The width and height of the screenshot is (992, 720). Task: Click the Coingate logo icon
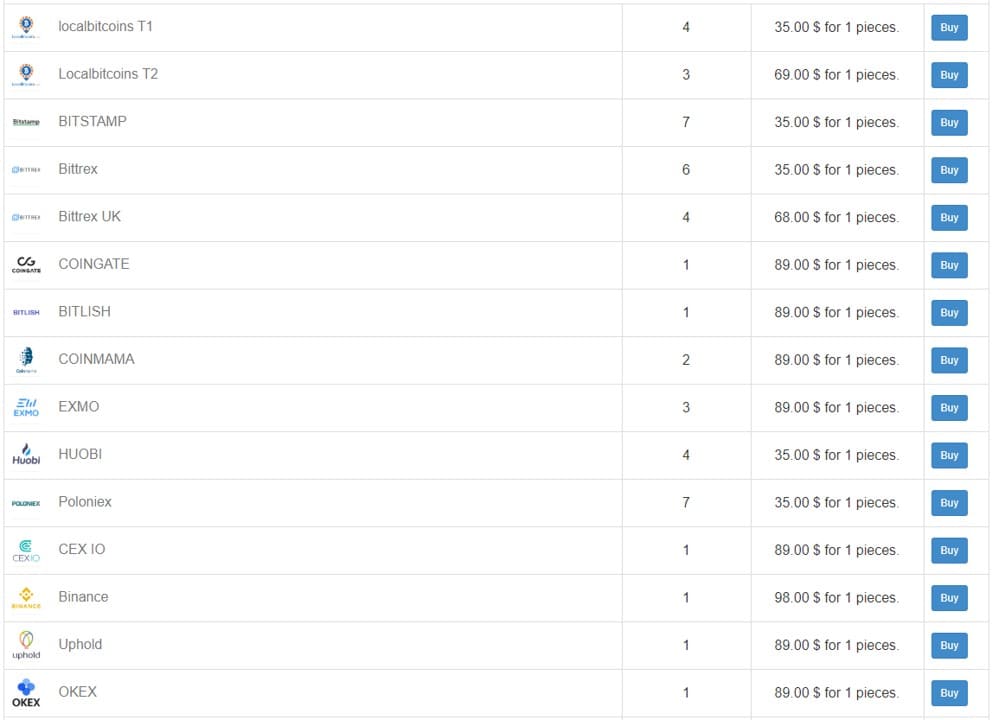[26, 264]
